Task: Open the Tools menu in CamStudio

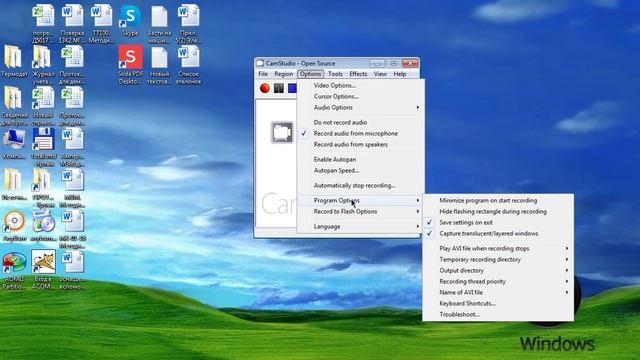Action: [335, 74]
